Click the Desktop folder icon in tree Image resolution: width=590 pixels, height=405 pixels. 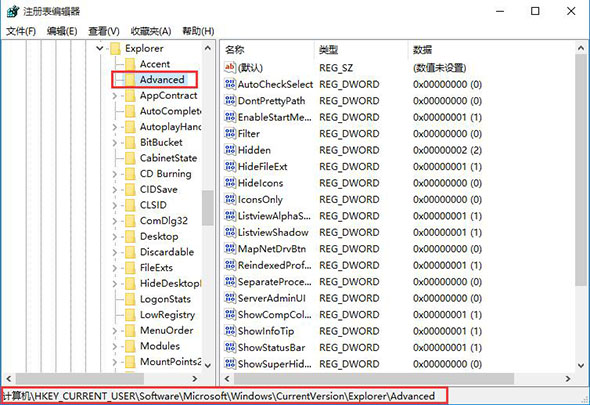(130, 236)
